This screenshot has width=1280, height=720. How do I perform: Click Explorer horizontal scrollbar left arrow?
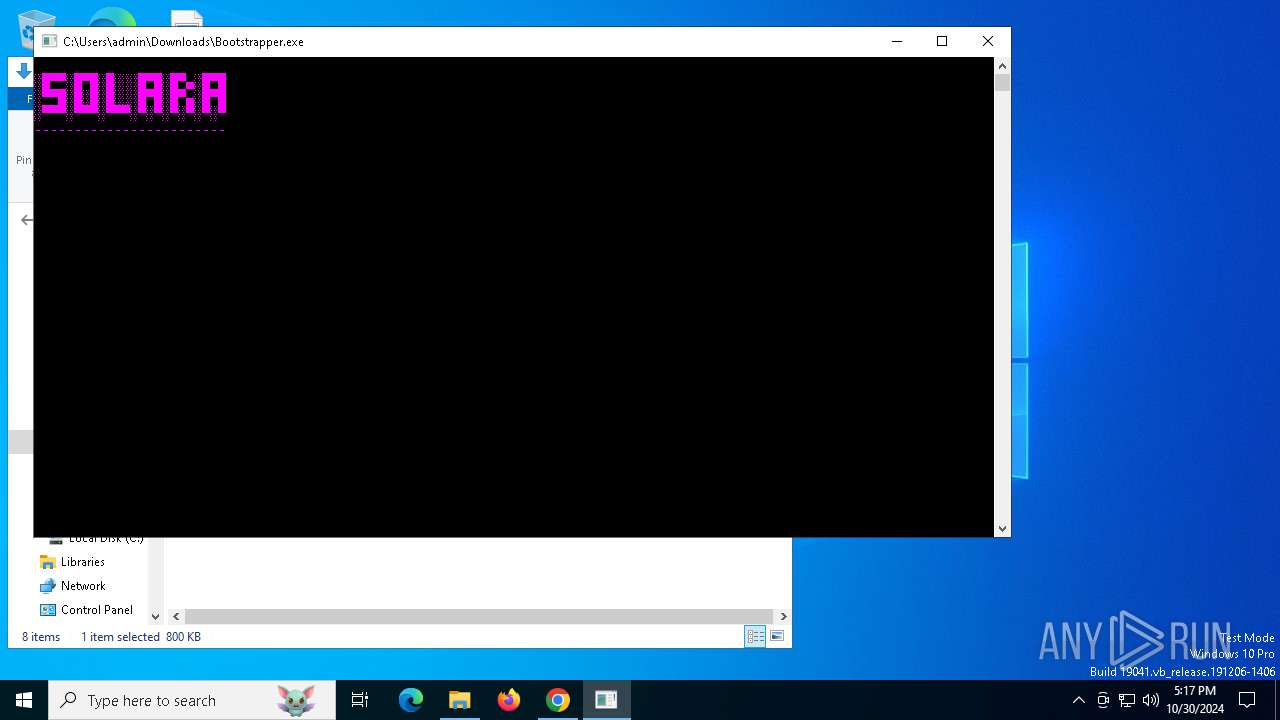coord(175,617)
